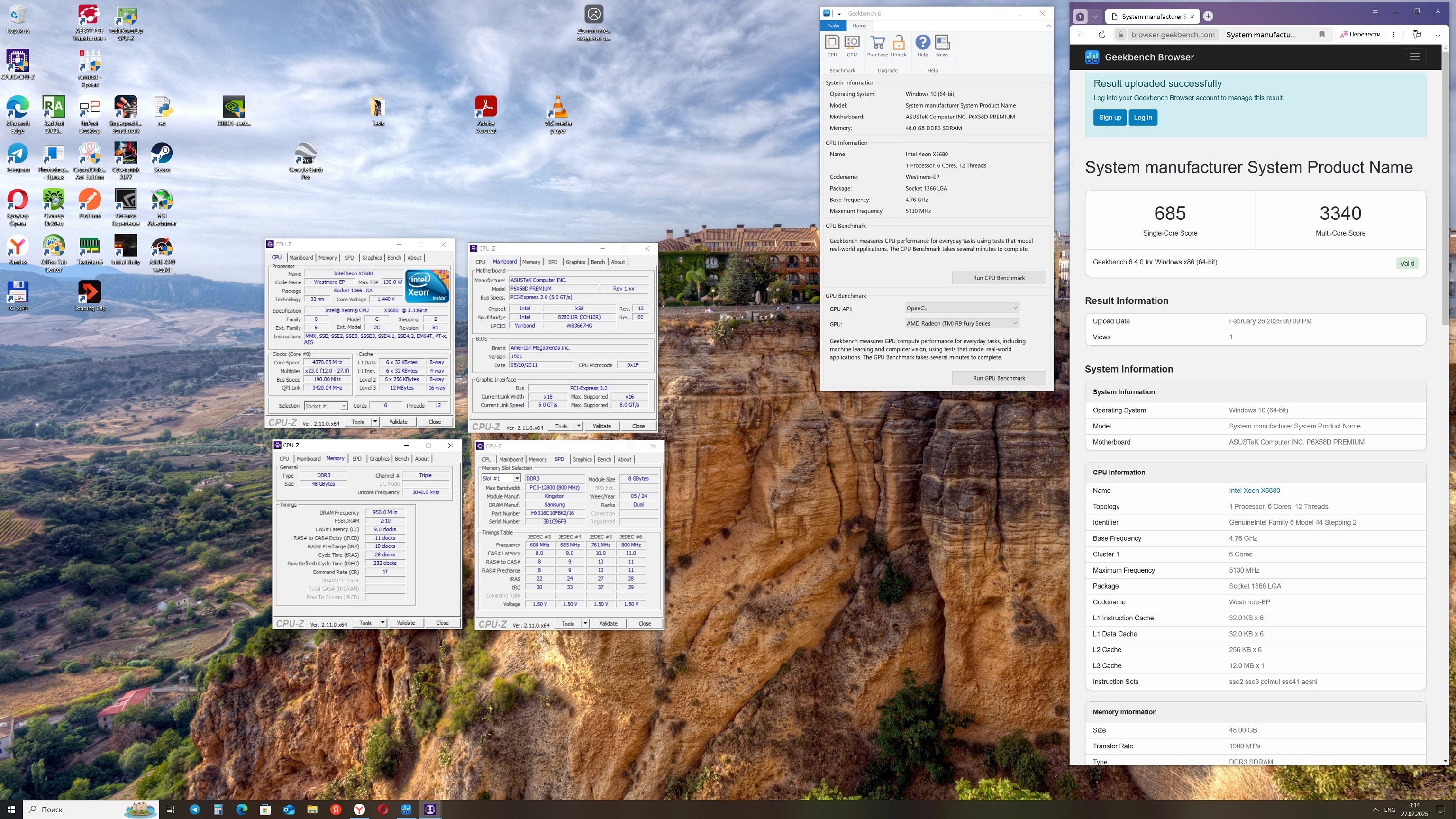
Task: Collapse the Geekbench ribbon chevron
Action: (x=1048, y=26)
